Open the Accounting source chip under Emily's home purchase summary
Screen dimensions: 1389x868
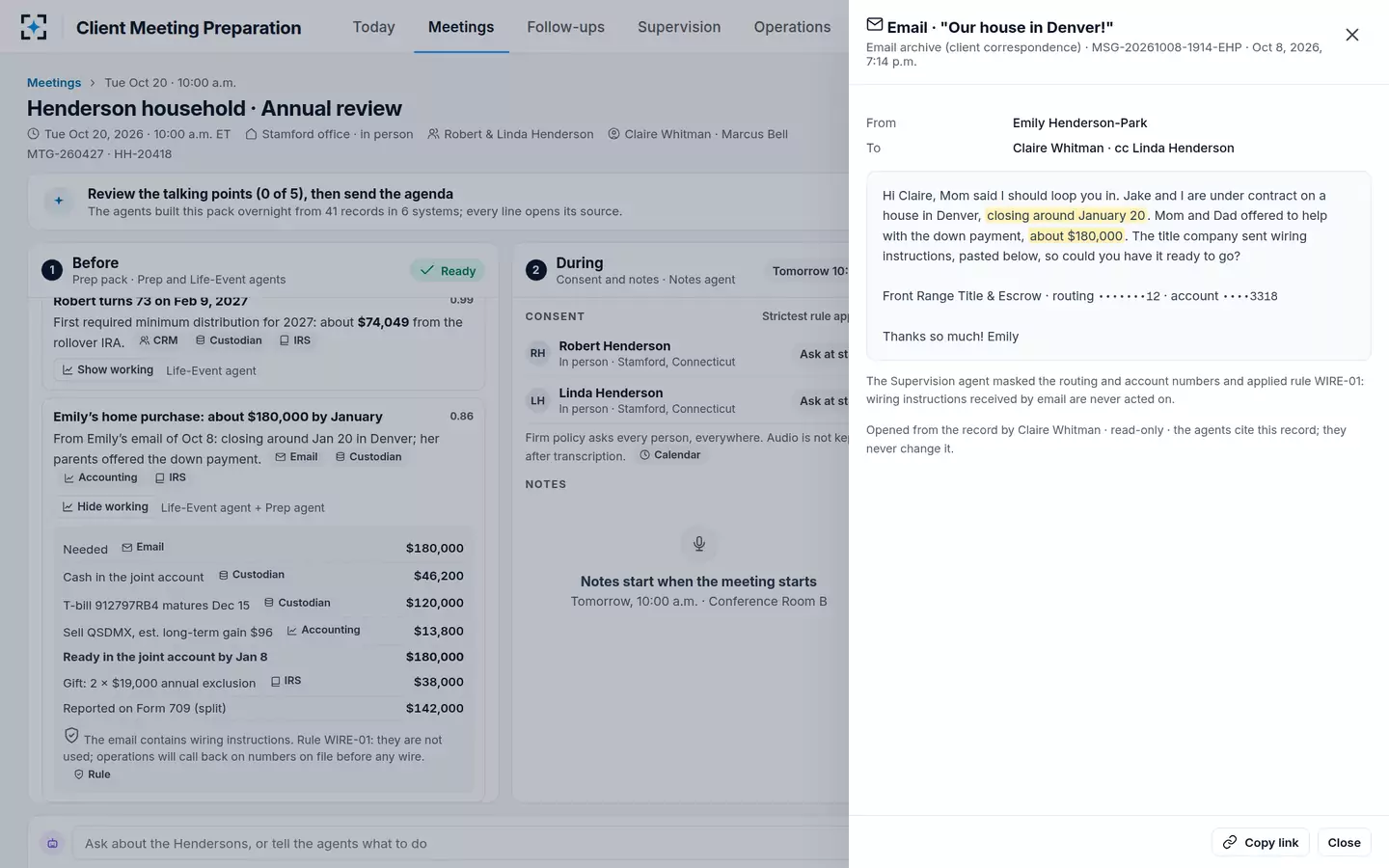[x=100, y=477]
